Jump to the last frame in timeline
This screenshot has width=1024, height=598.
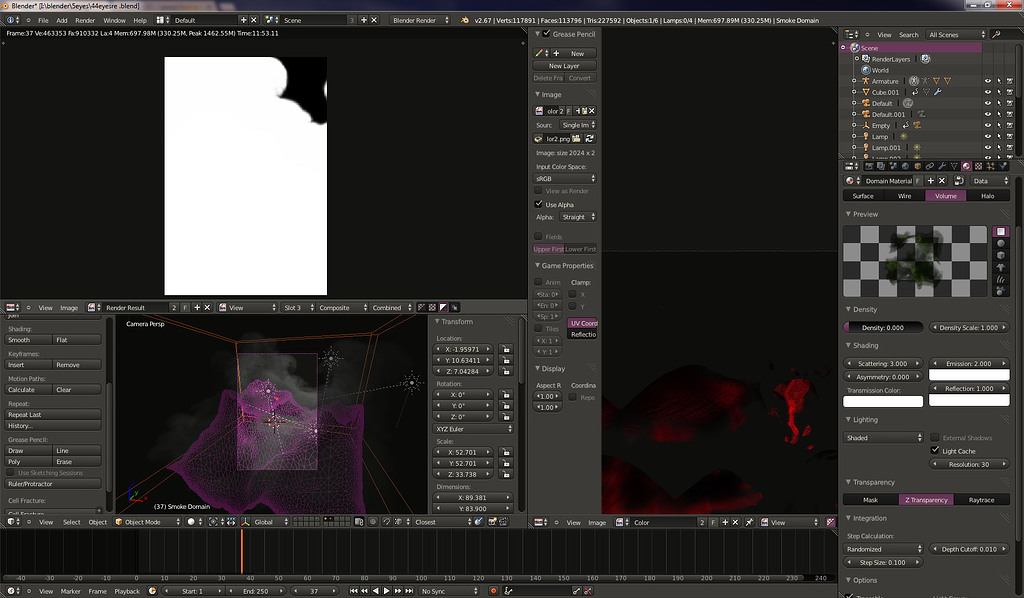[x=409, y=591]
